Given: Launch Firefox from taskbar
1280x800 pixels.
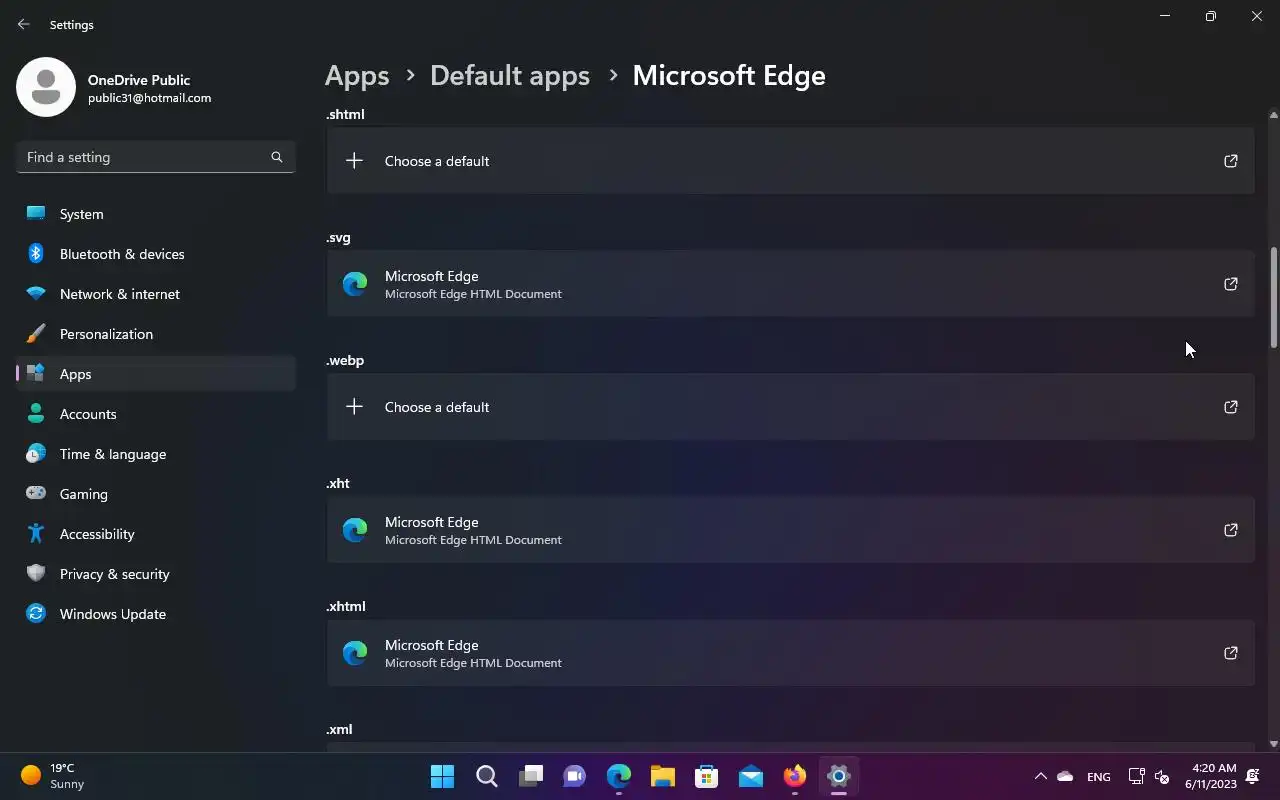Looking at the screenshot, I should [x=795, y=776].
